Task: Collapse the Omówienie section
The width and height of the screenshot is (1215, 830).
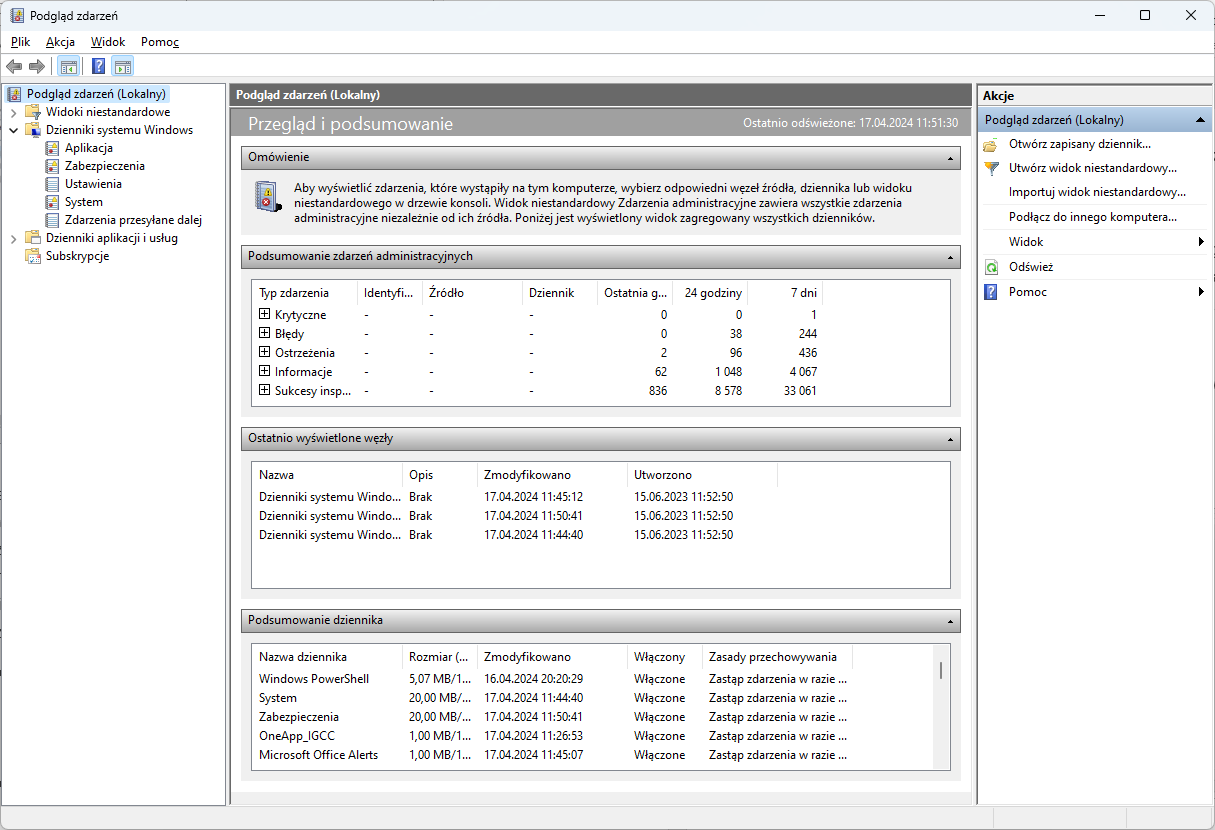Action: coord(951,158)
